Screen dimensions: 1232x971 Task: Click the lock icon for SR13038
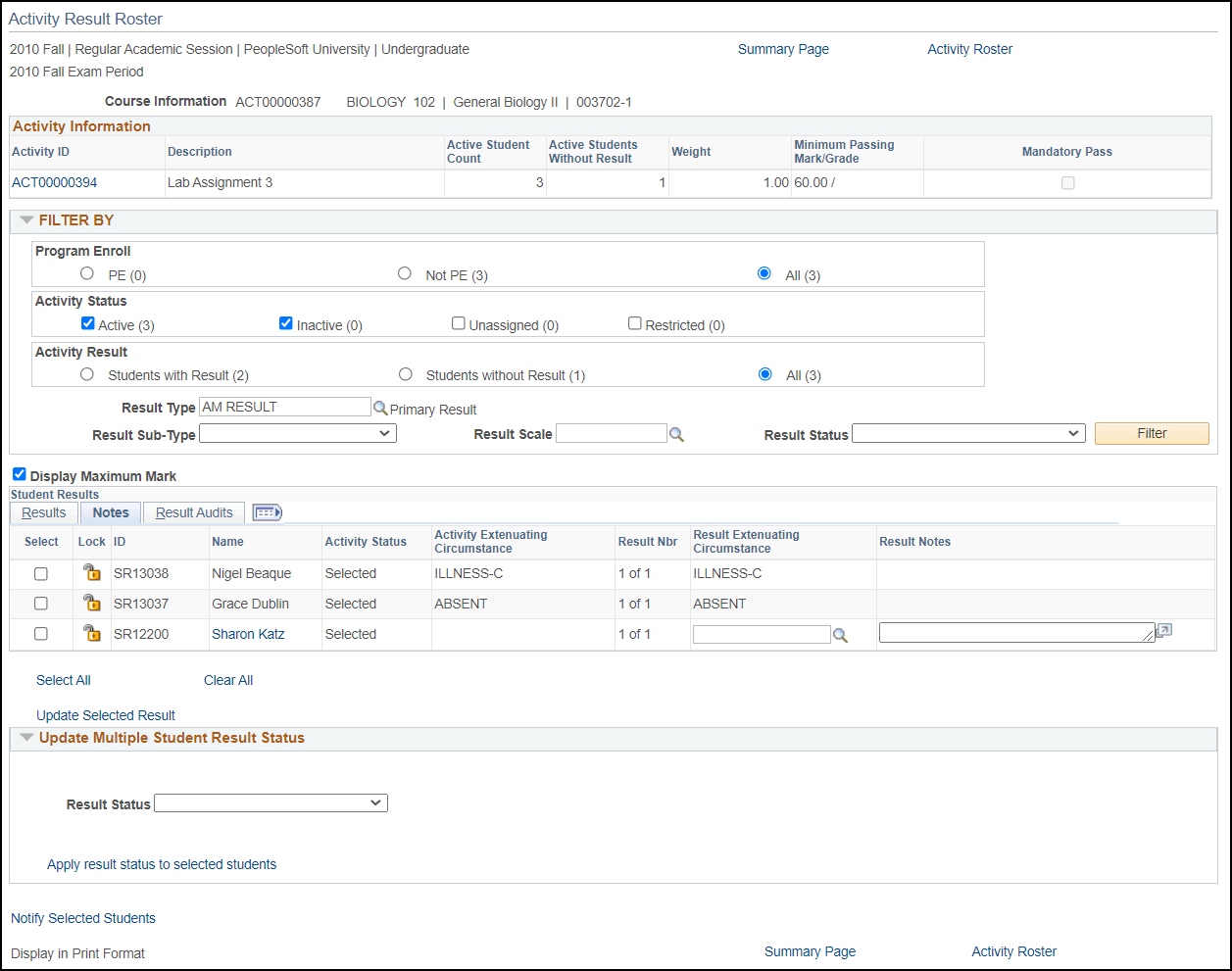click(x=91, y=573)
